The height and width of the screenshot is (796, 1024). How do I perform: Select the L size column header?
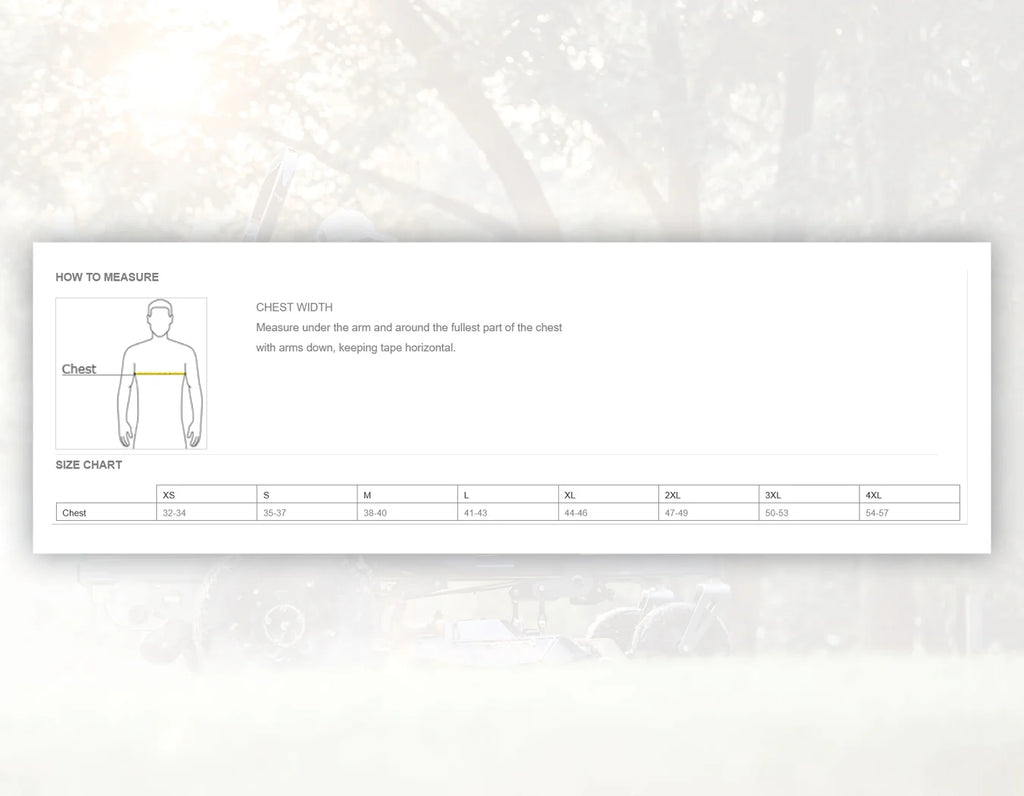click(x=467, y=495)
